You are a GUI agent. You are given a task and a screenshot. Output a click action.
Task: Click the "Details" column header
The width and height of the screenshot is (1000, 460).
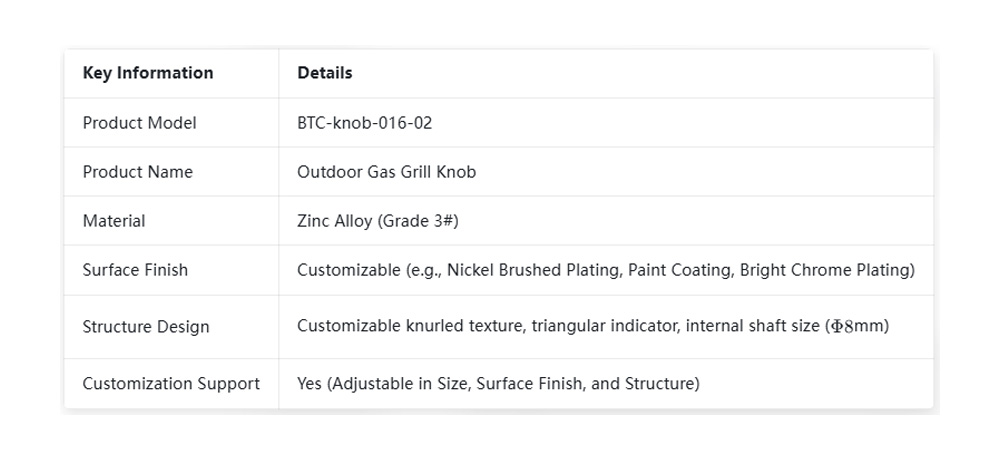325,73
